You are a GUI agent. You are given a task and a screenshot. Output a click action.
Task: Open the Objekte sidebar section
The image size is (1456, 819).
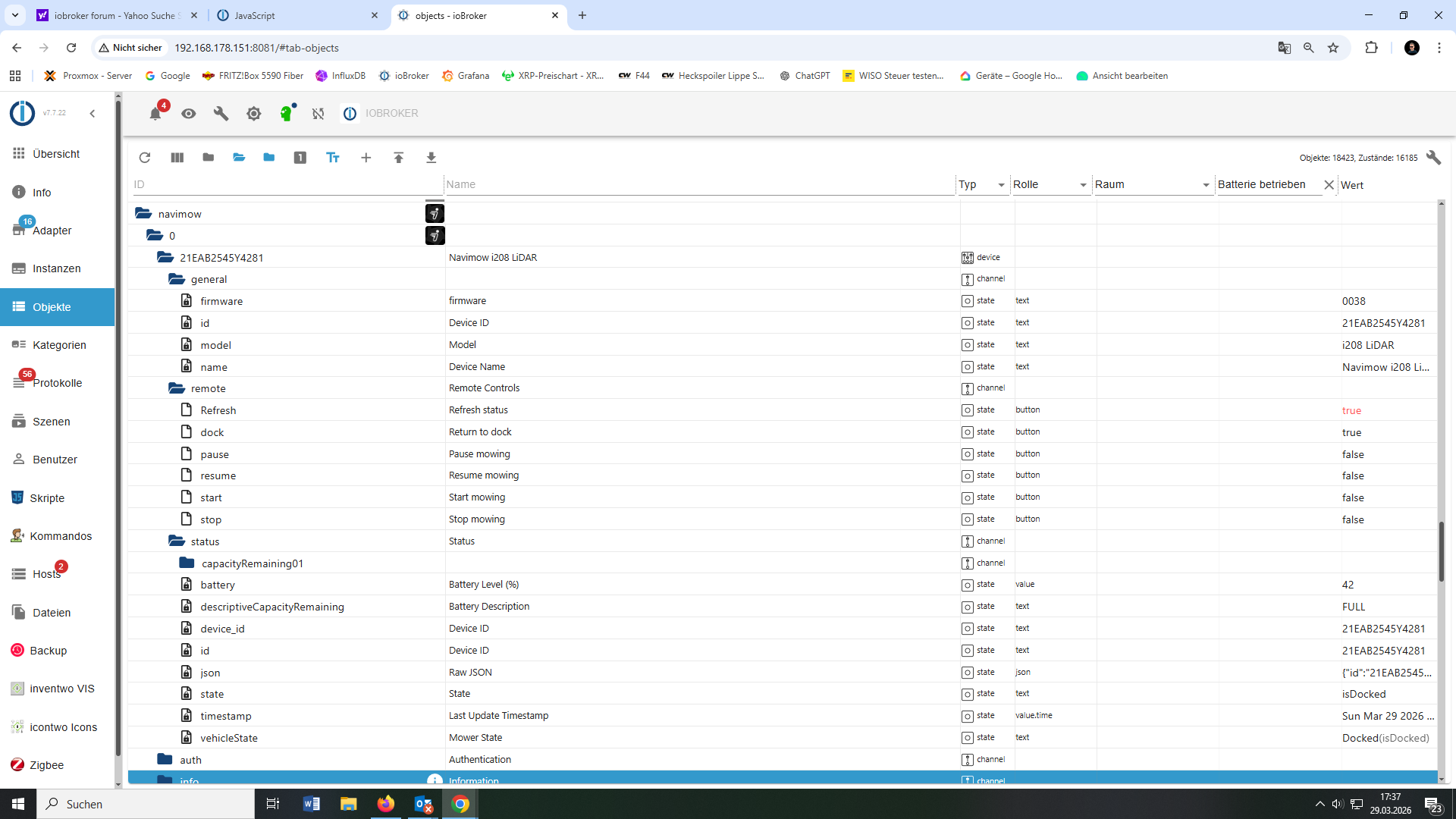[52, 307]
